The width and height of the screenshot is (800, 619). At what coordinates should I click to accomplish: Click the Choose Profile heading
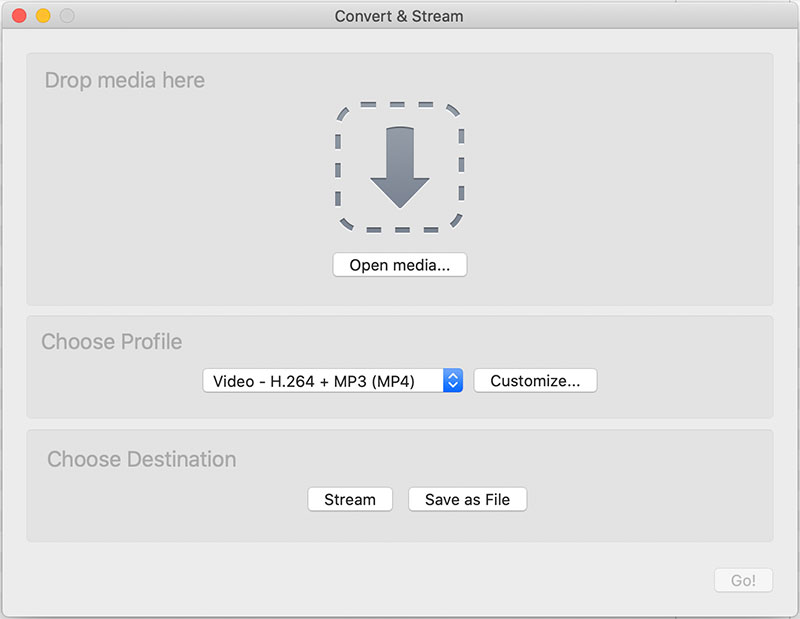pos(112,342)
